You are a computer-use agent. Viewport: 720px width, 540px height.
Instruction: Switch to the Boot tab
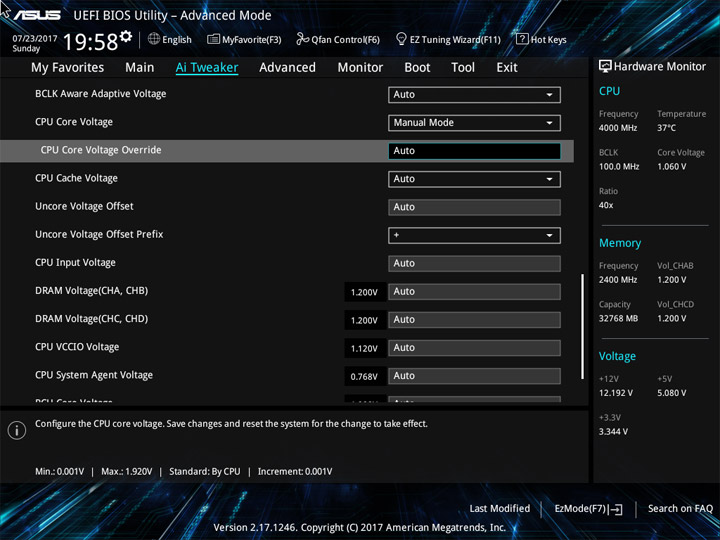point(417,68)
